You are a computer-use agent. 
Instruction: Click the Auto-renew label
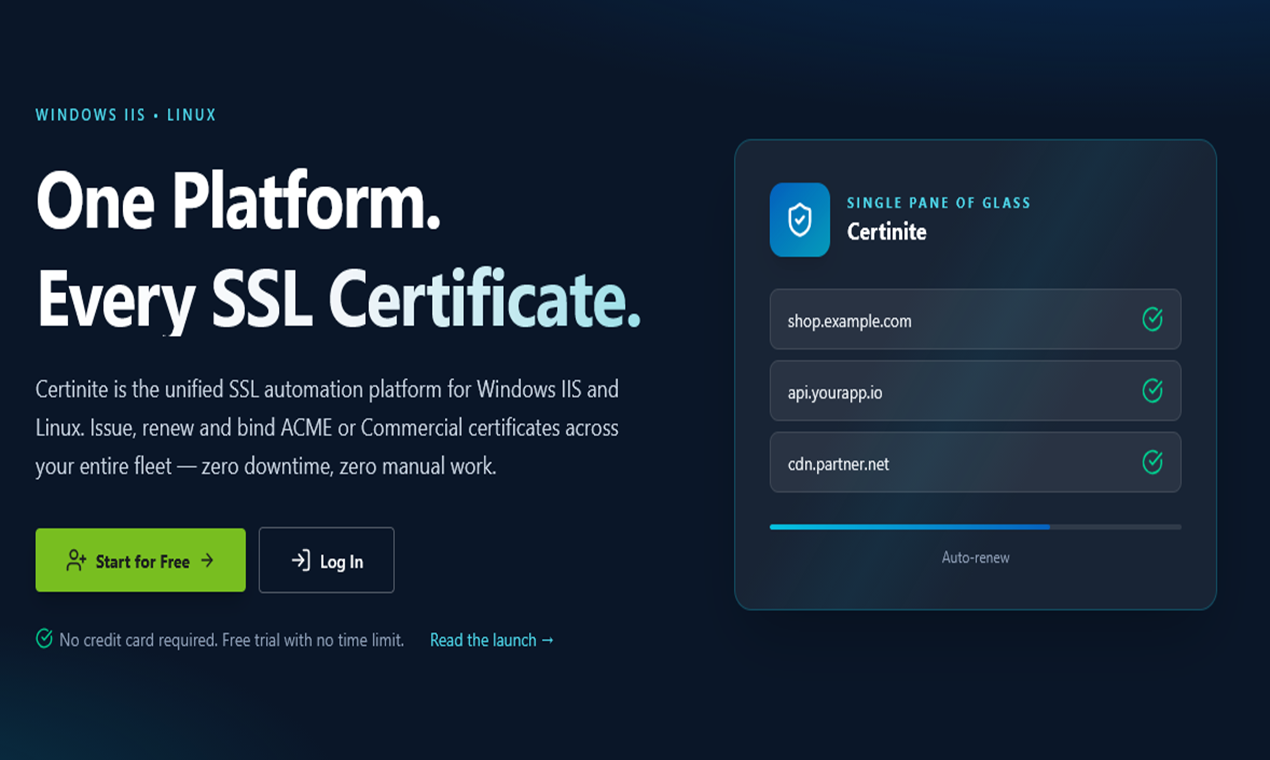[975, 557]
